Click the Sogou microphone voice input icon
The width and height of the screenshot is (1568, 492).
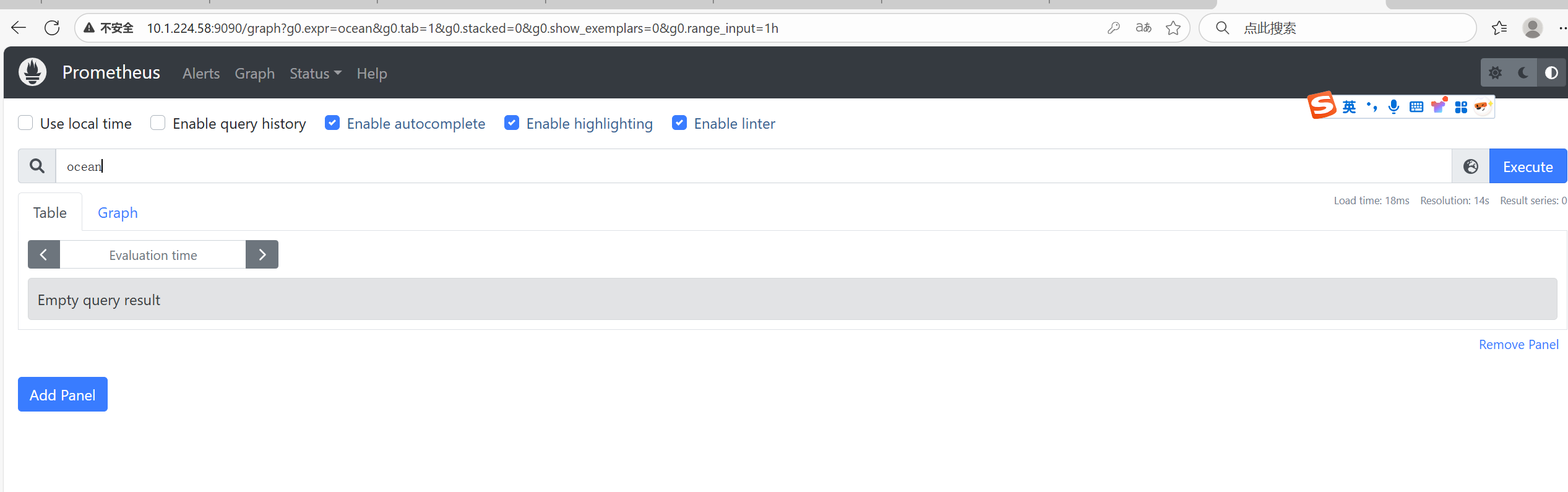point(1394,107)
